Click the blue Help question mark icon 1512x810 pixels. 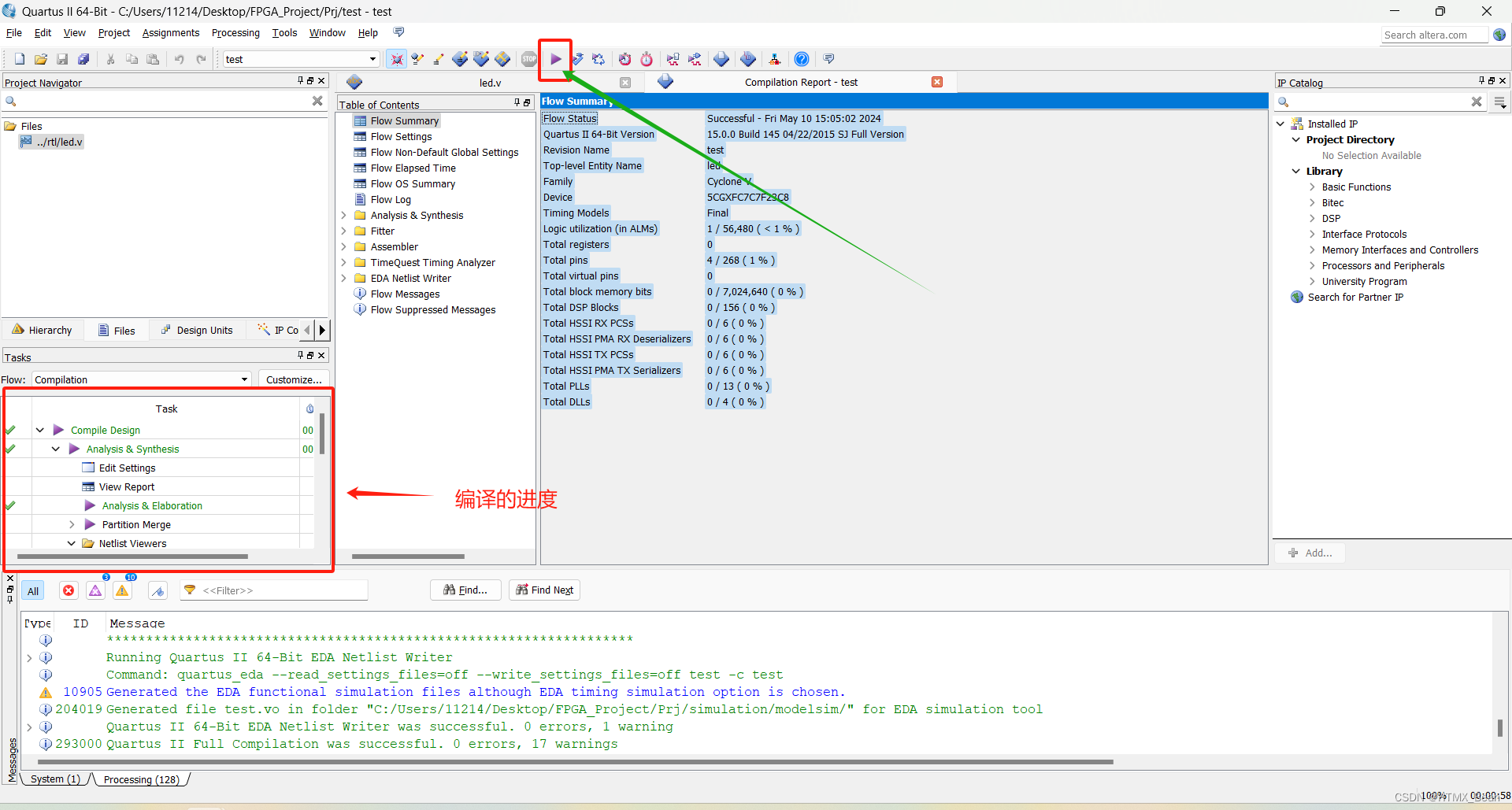[x=802, y=59]
